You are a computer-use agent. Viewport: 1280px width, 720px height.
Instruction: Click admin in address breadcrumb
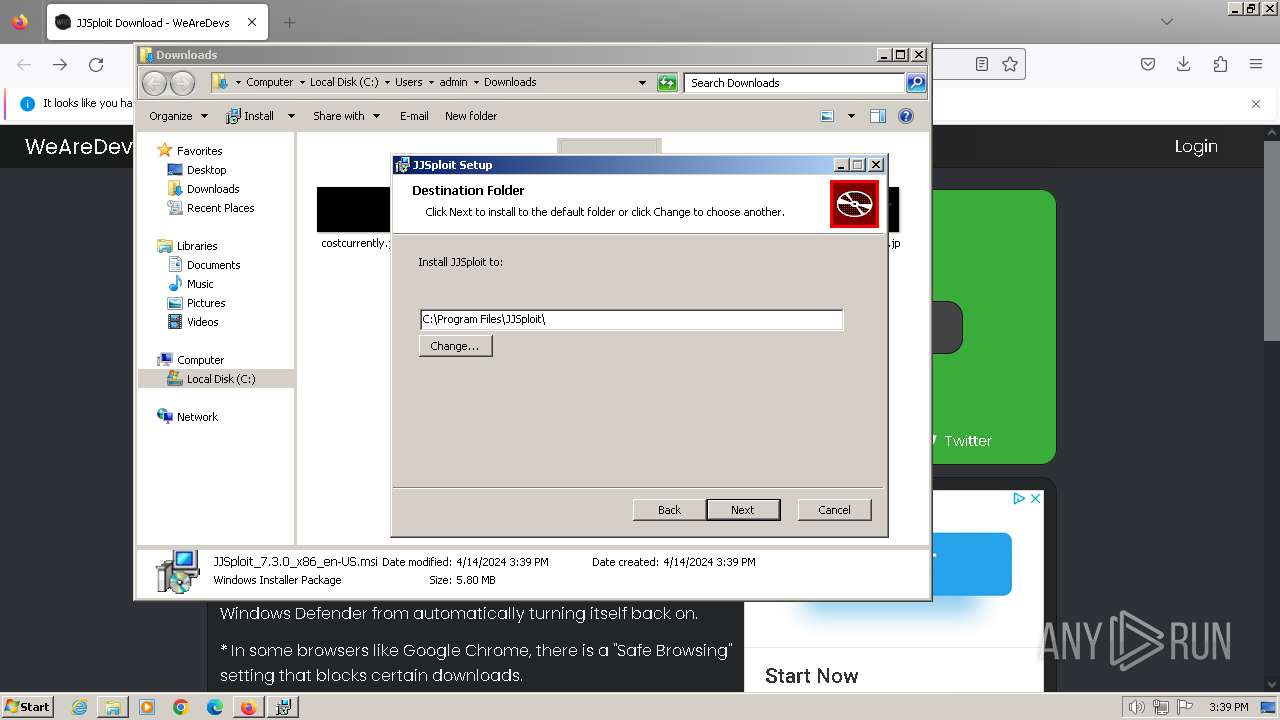tap(453, 83)
